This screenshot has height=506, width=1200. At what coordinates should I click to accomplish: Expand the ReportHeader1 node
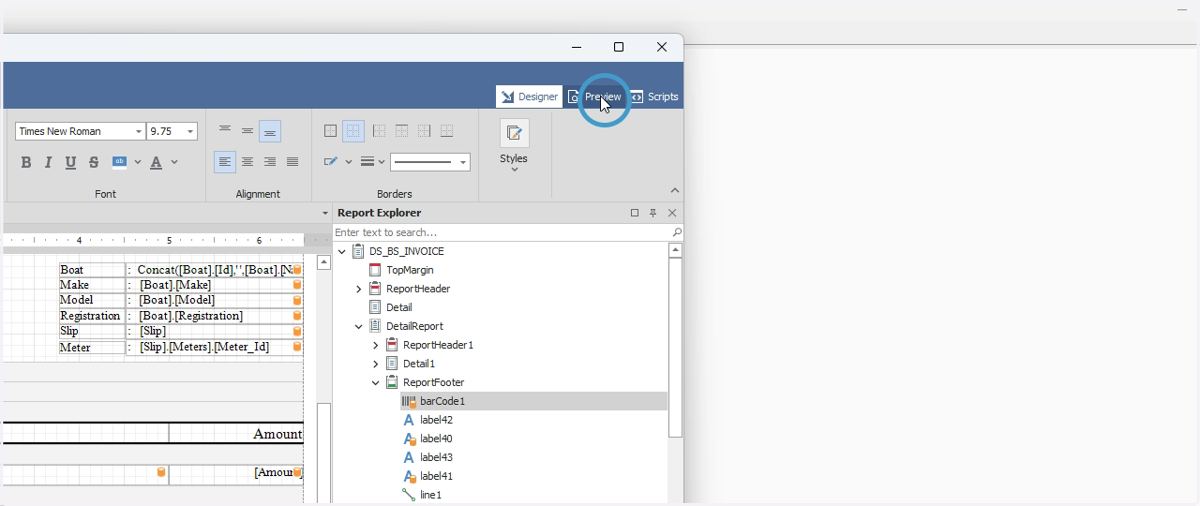click(376, 345)
